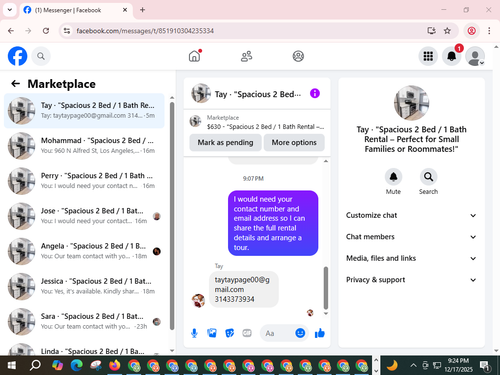Open the taskbar clock showing 9:24 PM
This screenshot has height=375, width=500.
[458, 365]
